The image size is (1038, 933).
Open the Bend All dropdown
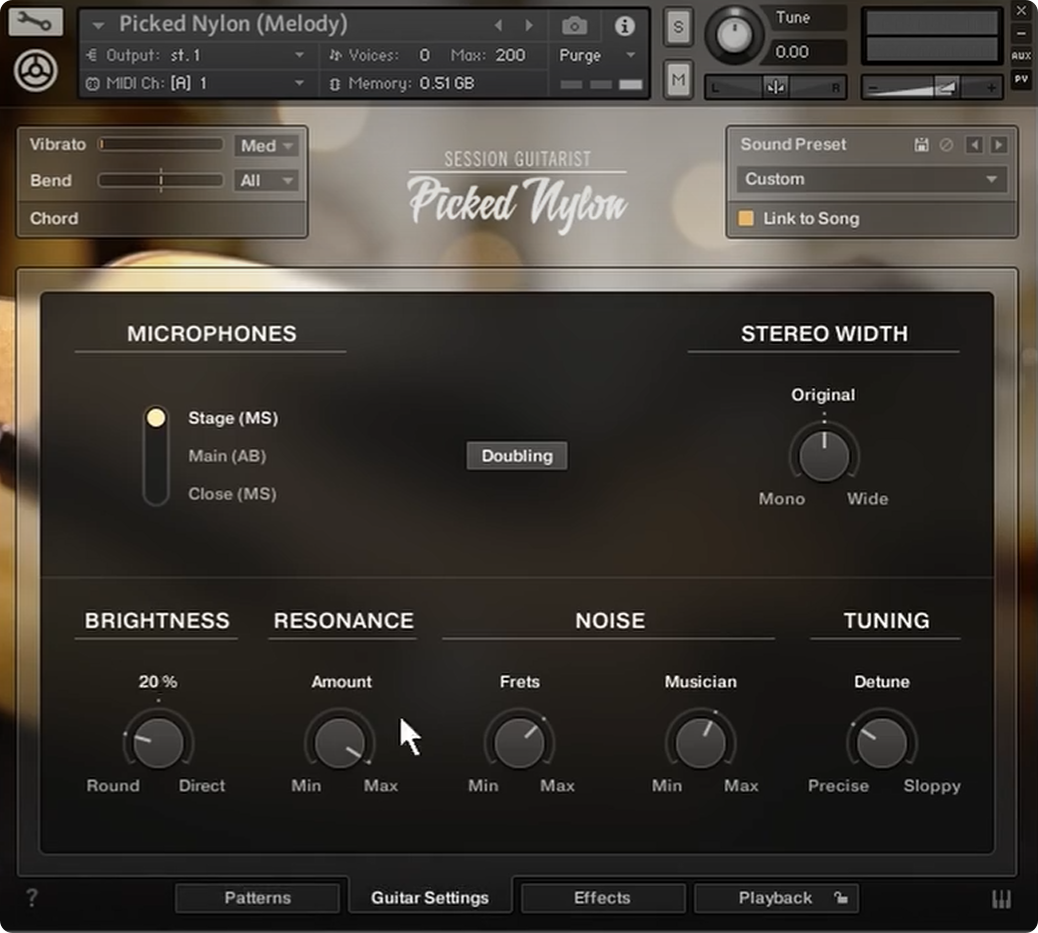click(x=266, y=181)
